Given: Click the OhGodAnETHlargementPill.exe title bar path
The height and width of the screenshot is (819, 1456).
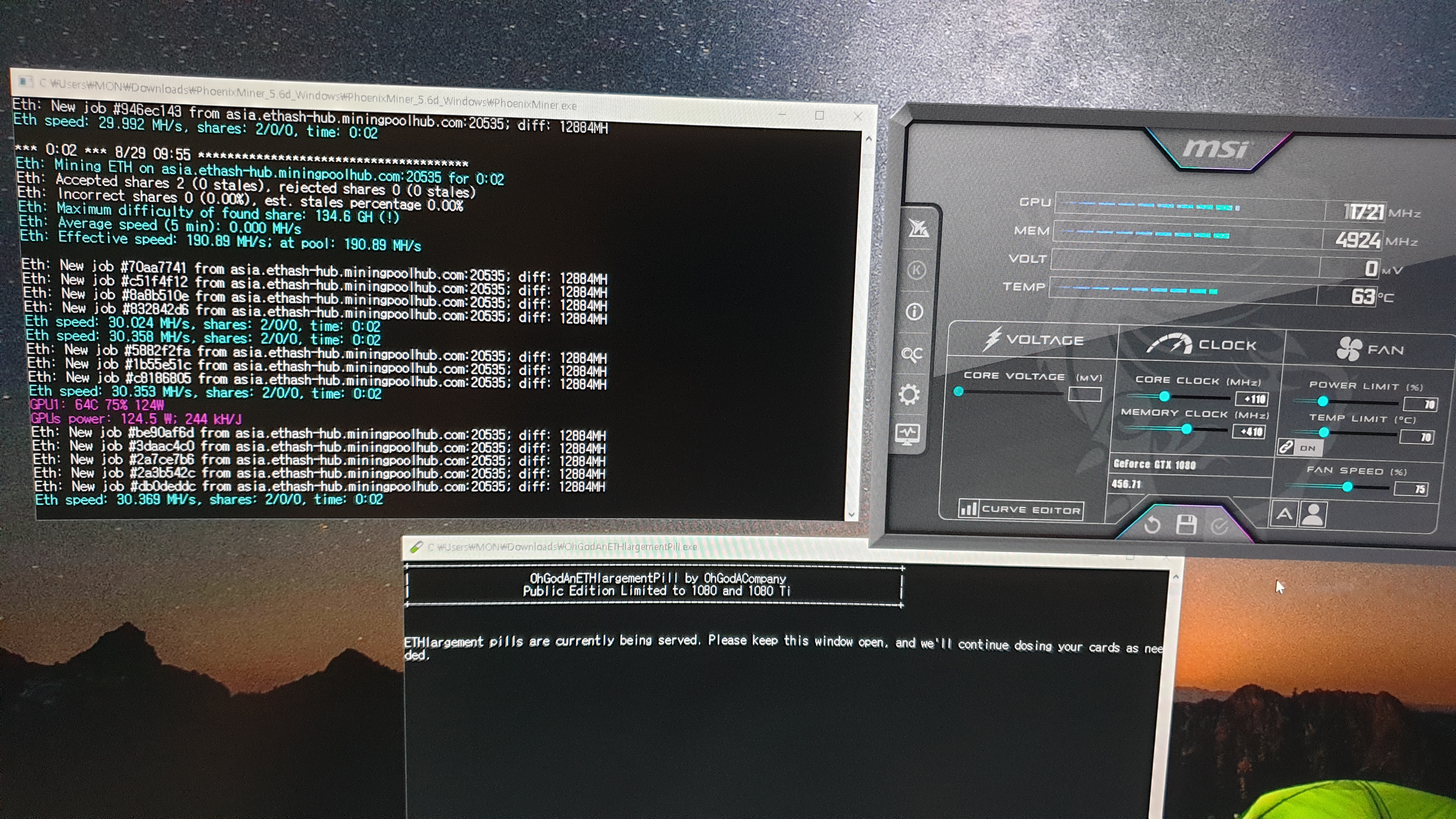Looking at the screenshot, I should 562,547.
